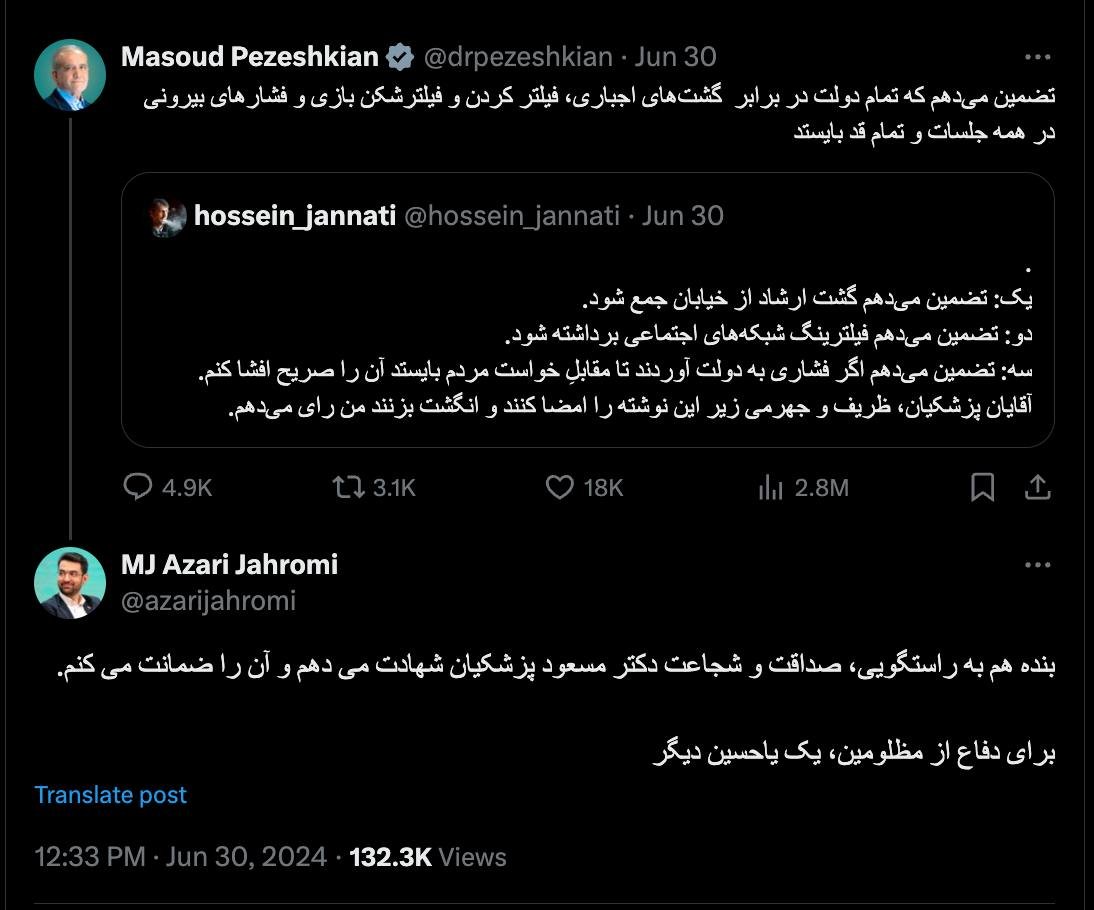Click the Masoud Pezeshkian display name
Viewport: 1094px width, 910px height.
(250, 57)
